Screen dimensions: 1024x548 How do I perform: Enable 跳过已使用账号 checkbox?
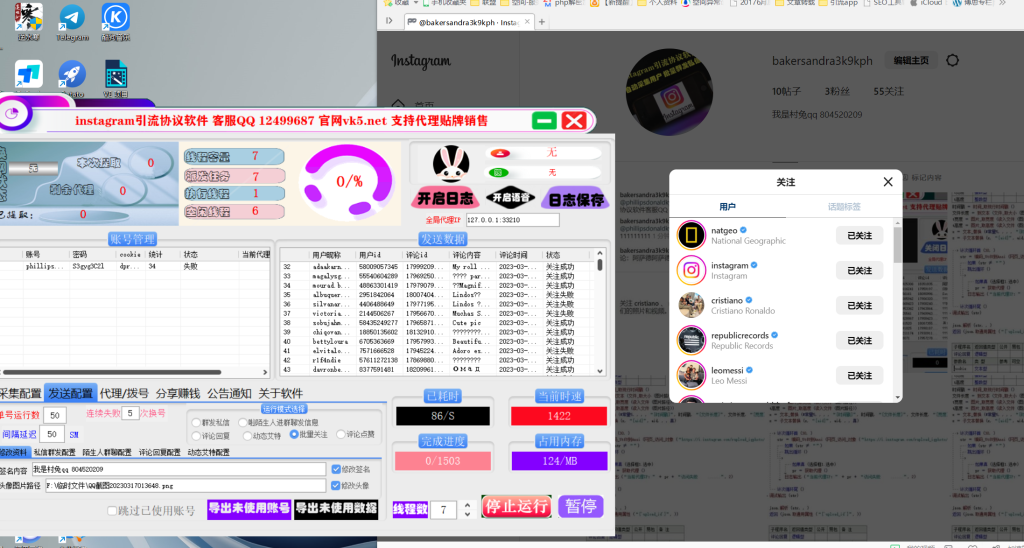(112, 511)
